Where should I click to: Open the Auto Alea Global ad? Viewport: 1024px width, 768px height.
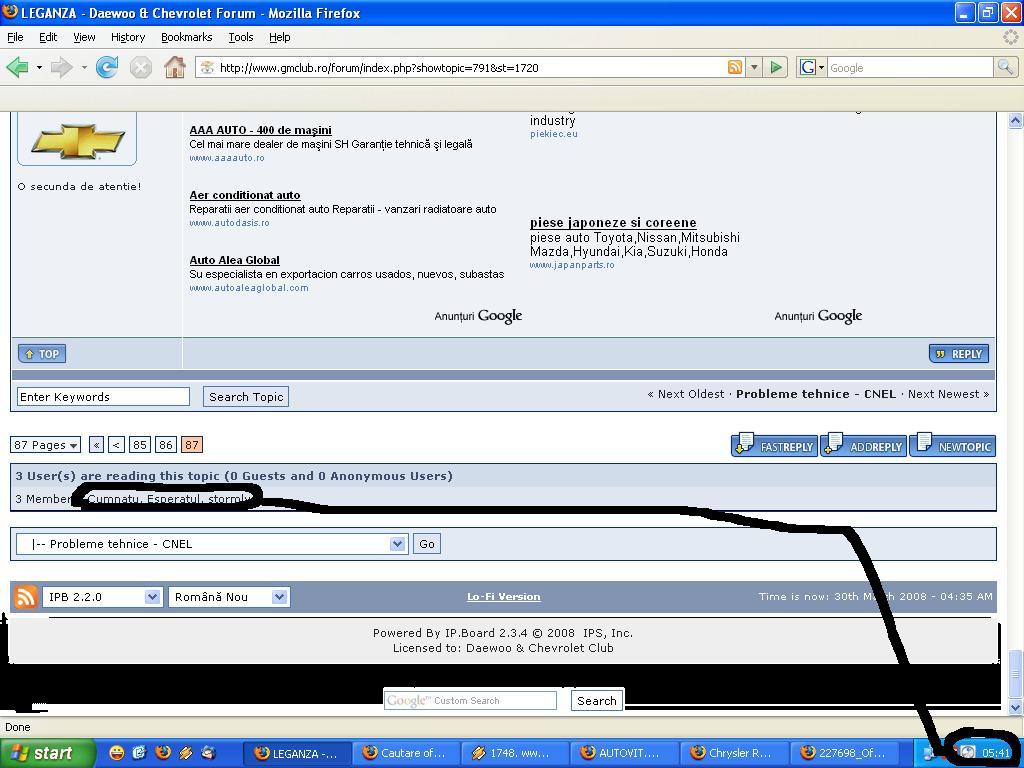click(x=234, y=260)
